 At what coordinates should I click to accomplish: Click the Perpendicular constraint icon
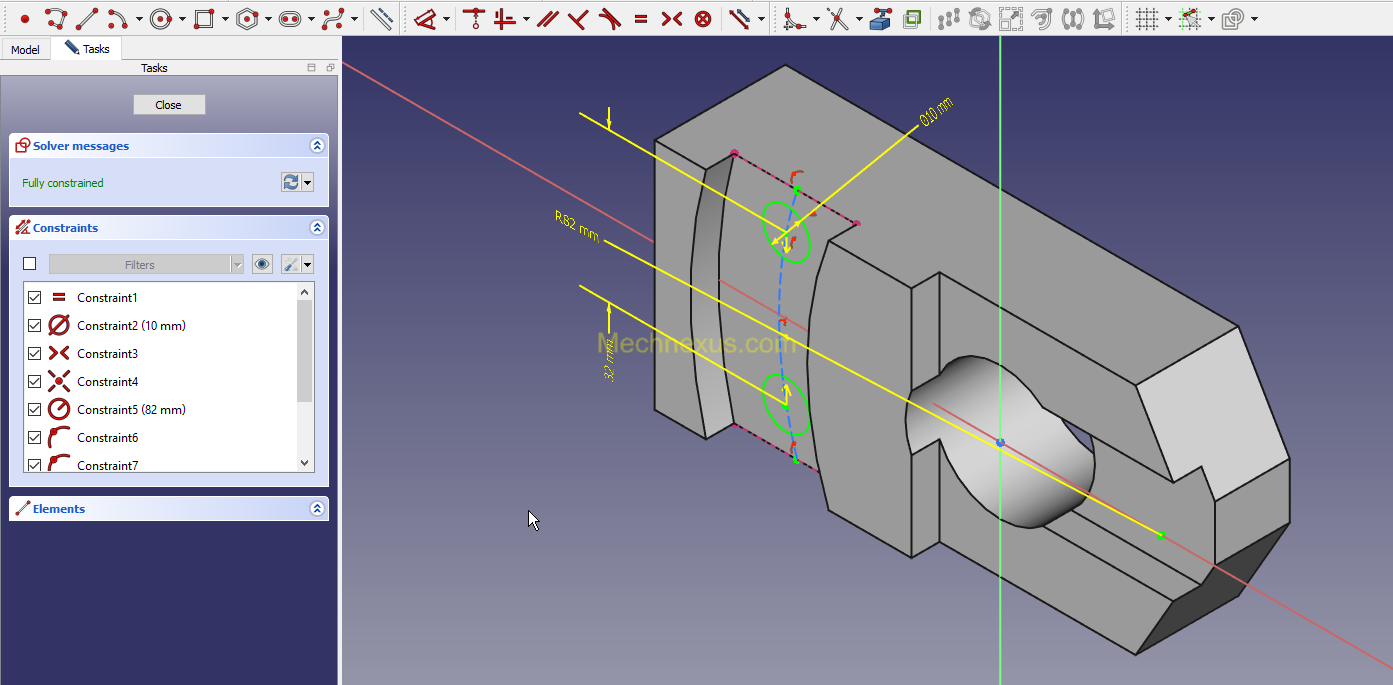578,18
